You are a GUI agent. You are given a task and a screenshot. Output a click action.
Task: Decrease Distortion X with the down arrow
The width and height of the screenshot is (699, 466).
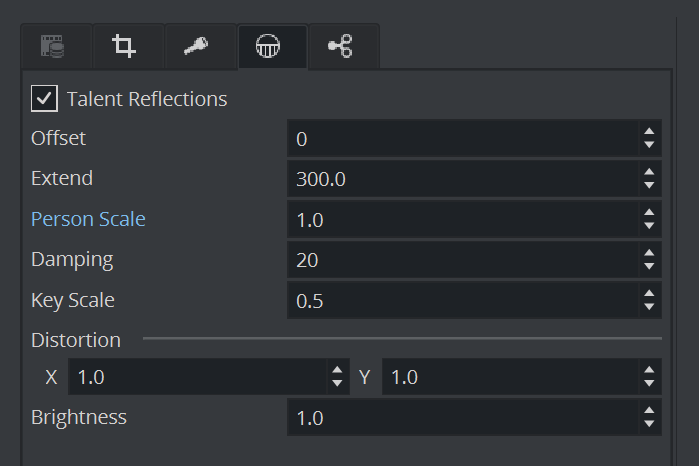[337, 385]
